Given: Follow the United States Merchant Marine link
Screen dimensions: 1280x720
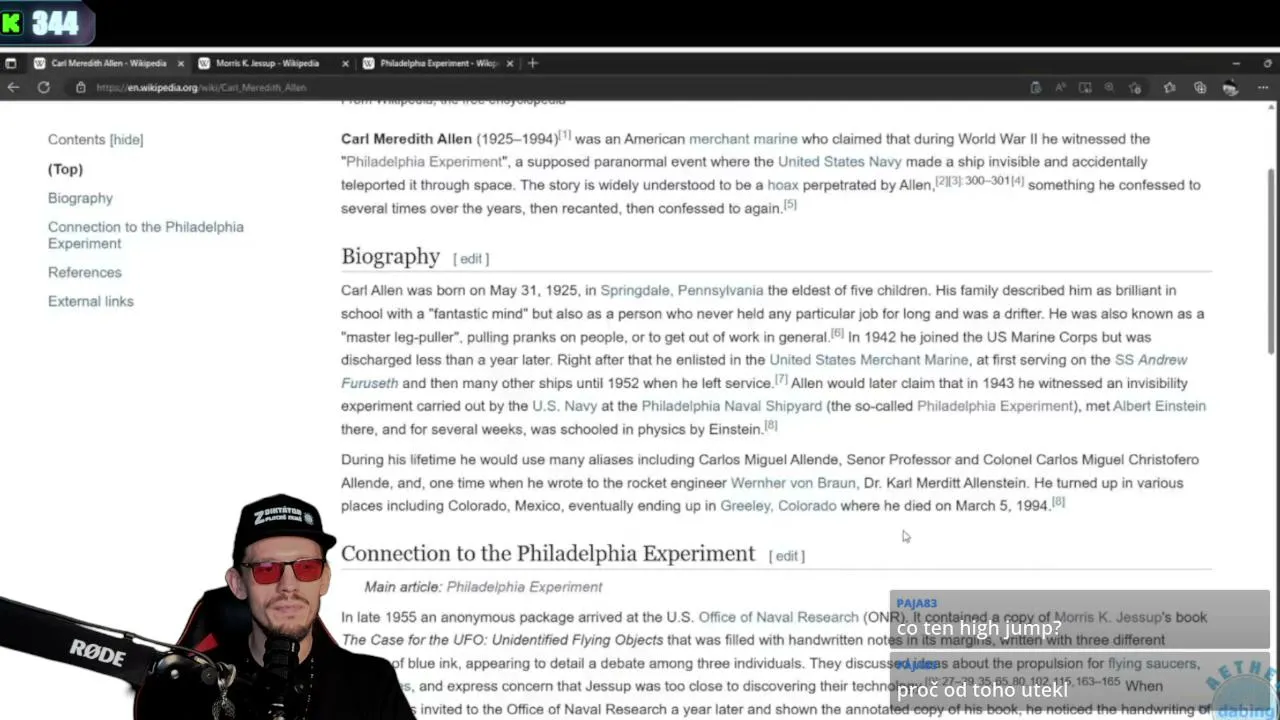Looking at the screenshot, I should [869, 360].
